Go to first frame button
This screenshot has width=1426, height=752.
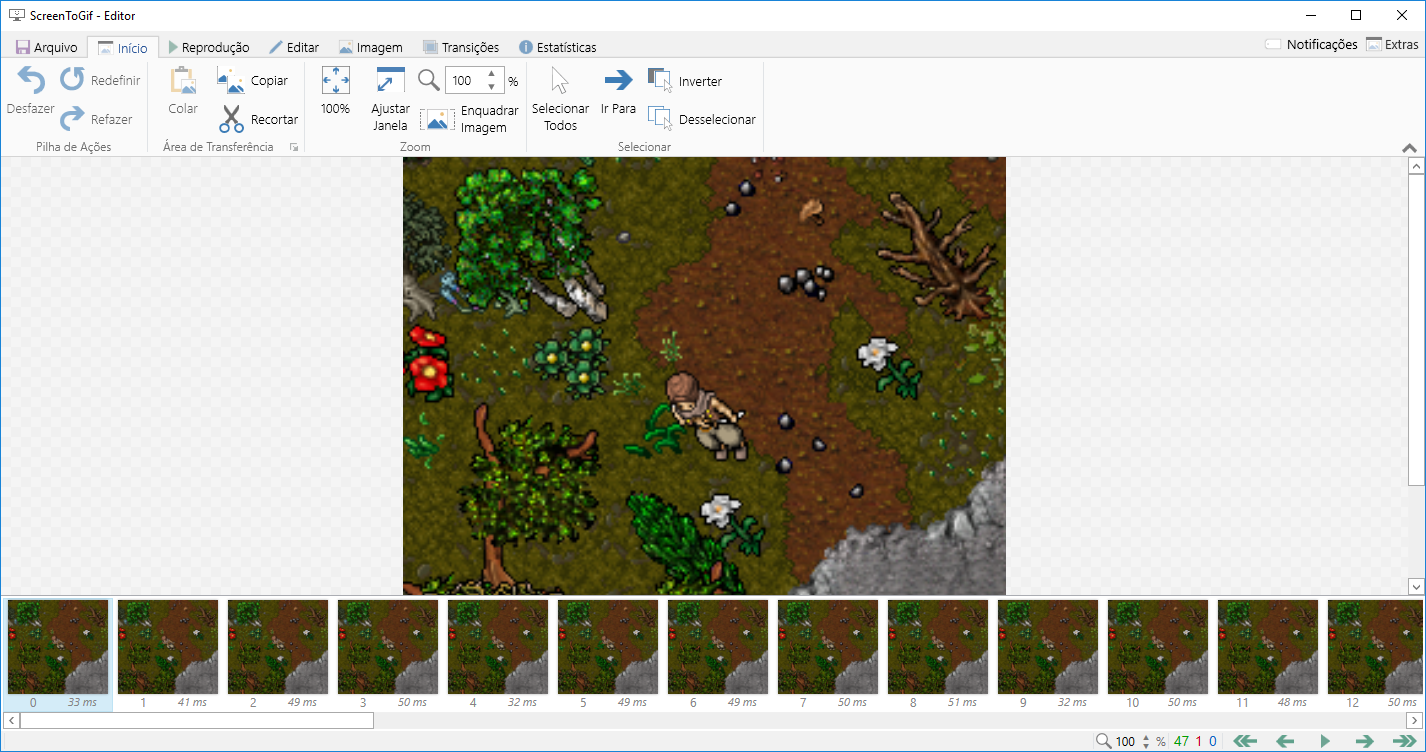click(x=1245, y=741)
